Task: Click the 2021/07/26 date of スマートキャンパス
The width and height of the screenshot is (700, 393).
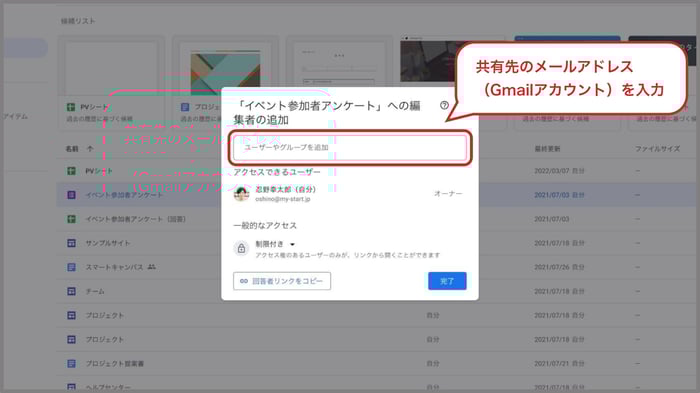Action: (553, 268)
